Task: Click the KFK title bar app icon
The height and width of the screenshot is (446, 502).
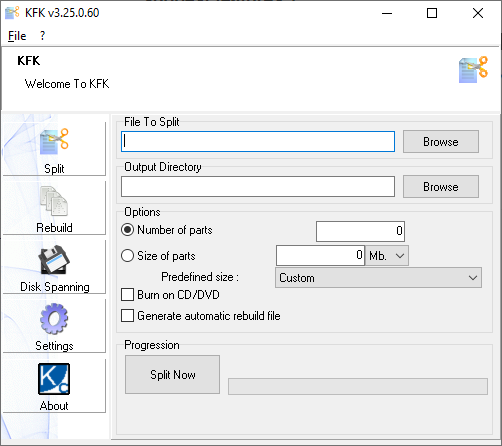Action: [x=12, y=13]
